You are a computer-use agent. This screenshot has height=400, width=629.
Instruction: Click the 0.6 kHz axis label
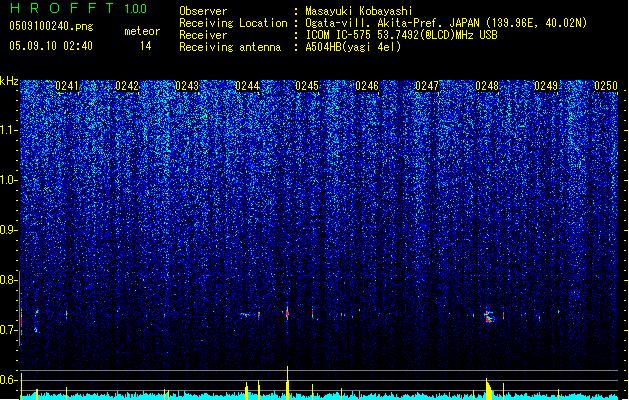pyautogui.click(x=8, y=380)
